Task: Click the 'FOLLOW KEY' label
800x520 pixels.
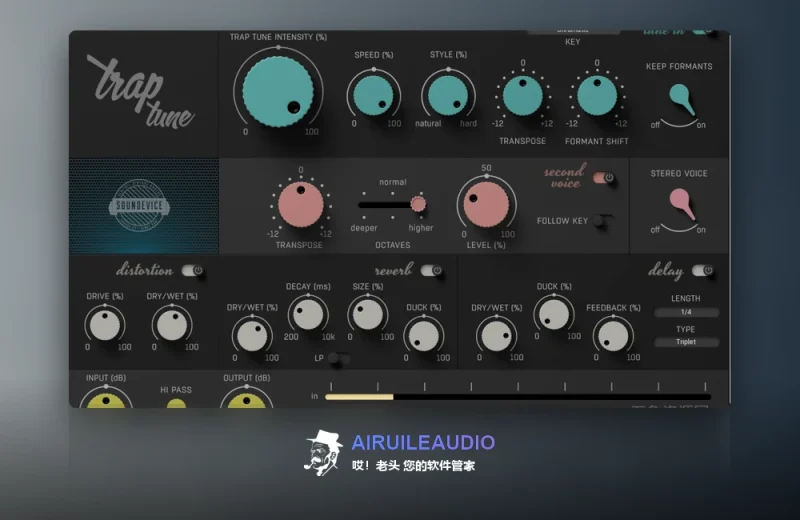Action: click(x=562, y=221)
